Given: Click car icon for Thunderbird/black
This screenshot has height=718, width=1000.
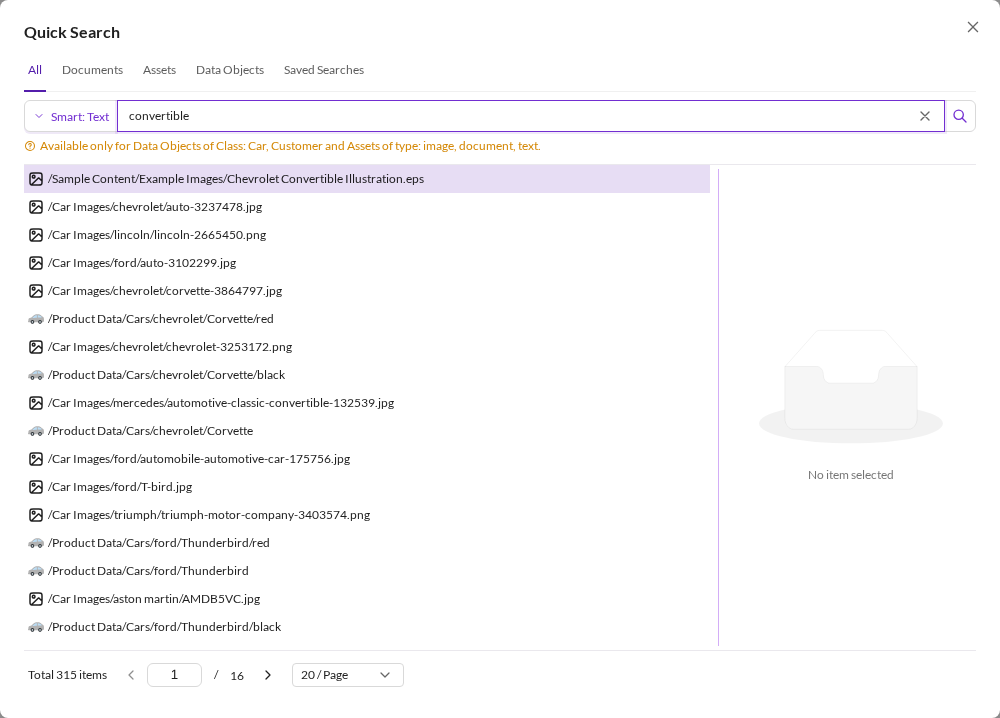Looking at the screenshot, I should pos(36,627).
